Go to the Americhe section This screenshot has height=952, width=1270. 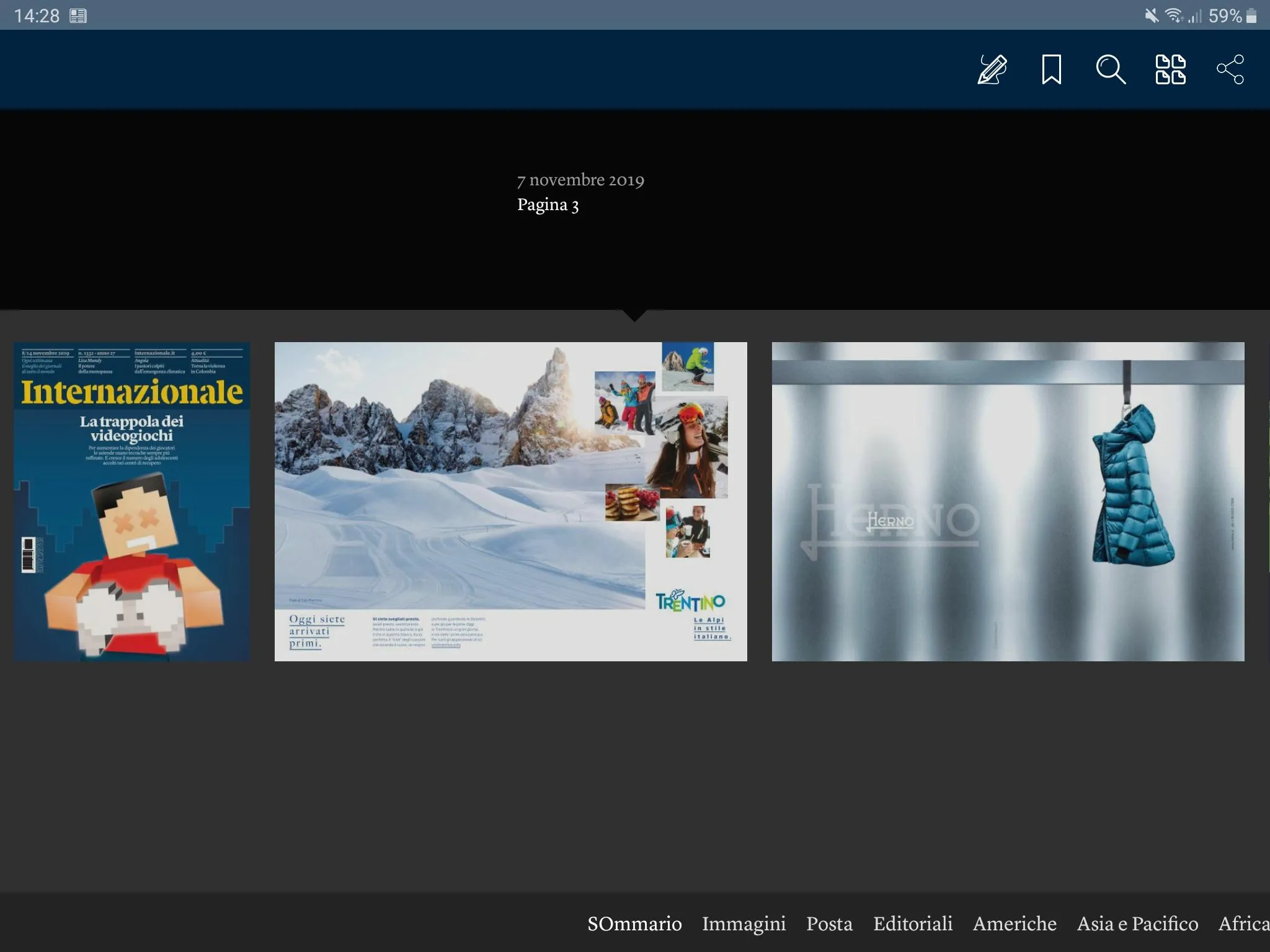(x=1015, y=923)
